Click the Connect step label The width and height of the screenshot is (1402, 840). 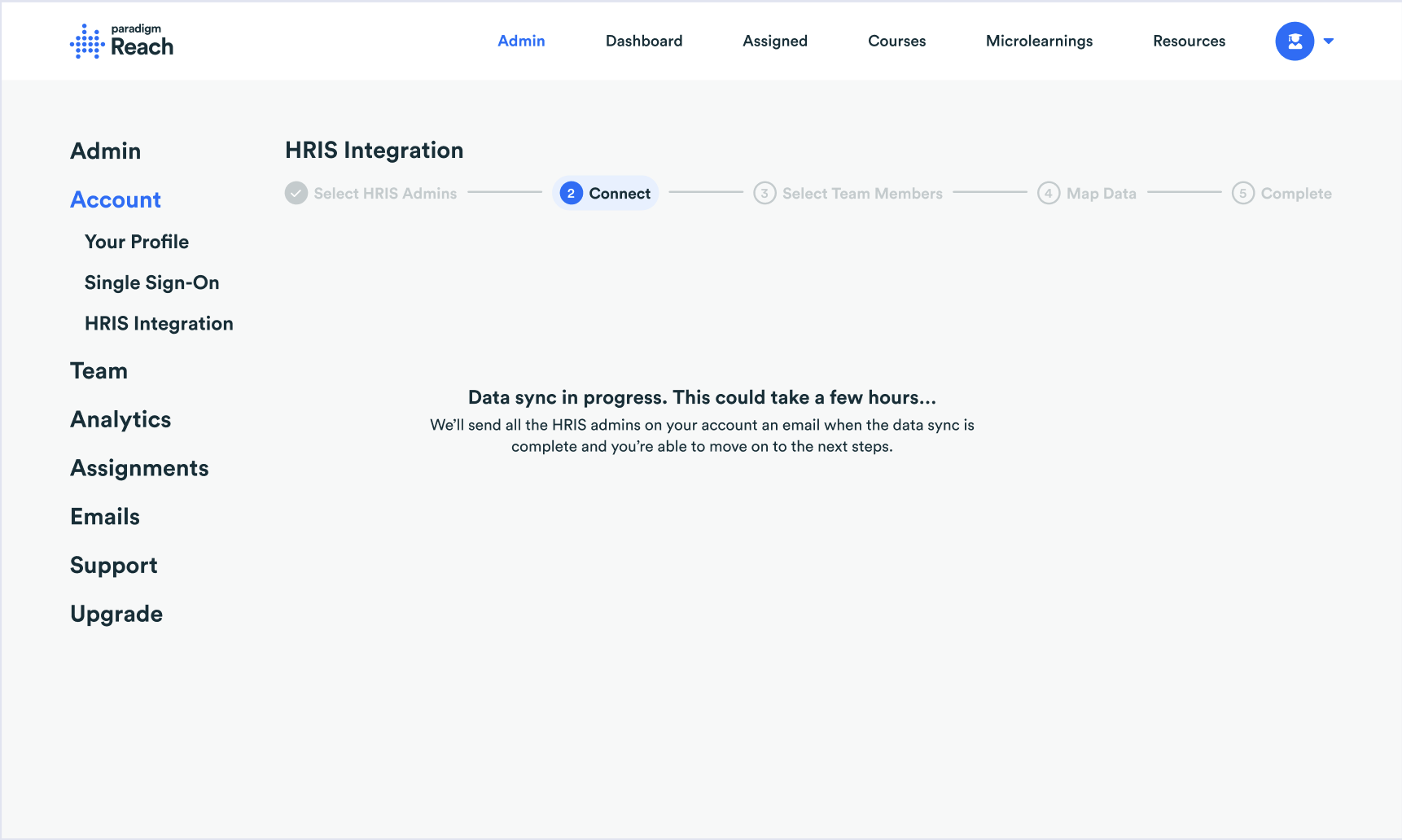pos(620,194)
